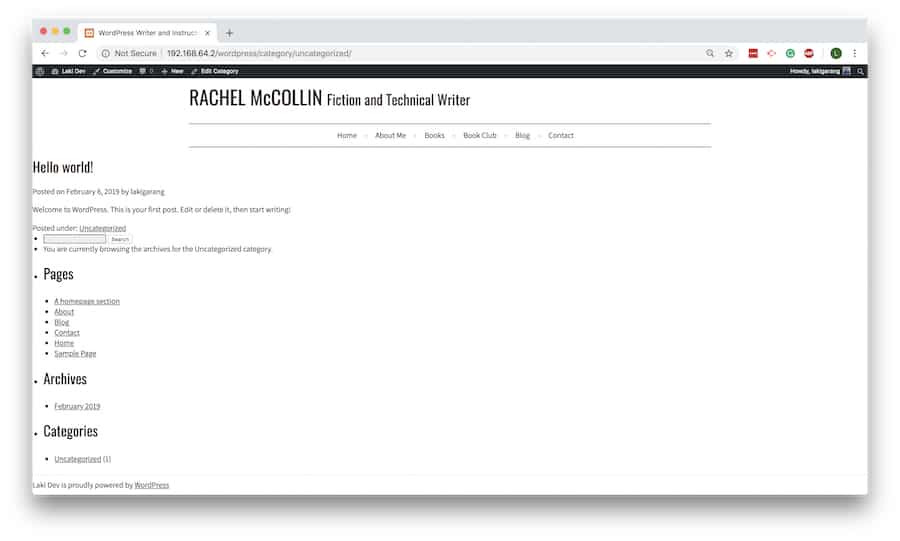The height and width of the screenshot is (541, 900).
Task: Go back with the browser back arrow
Action: click(45, 53)
